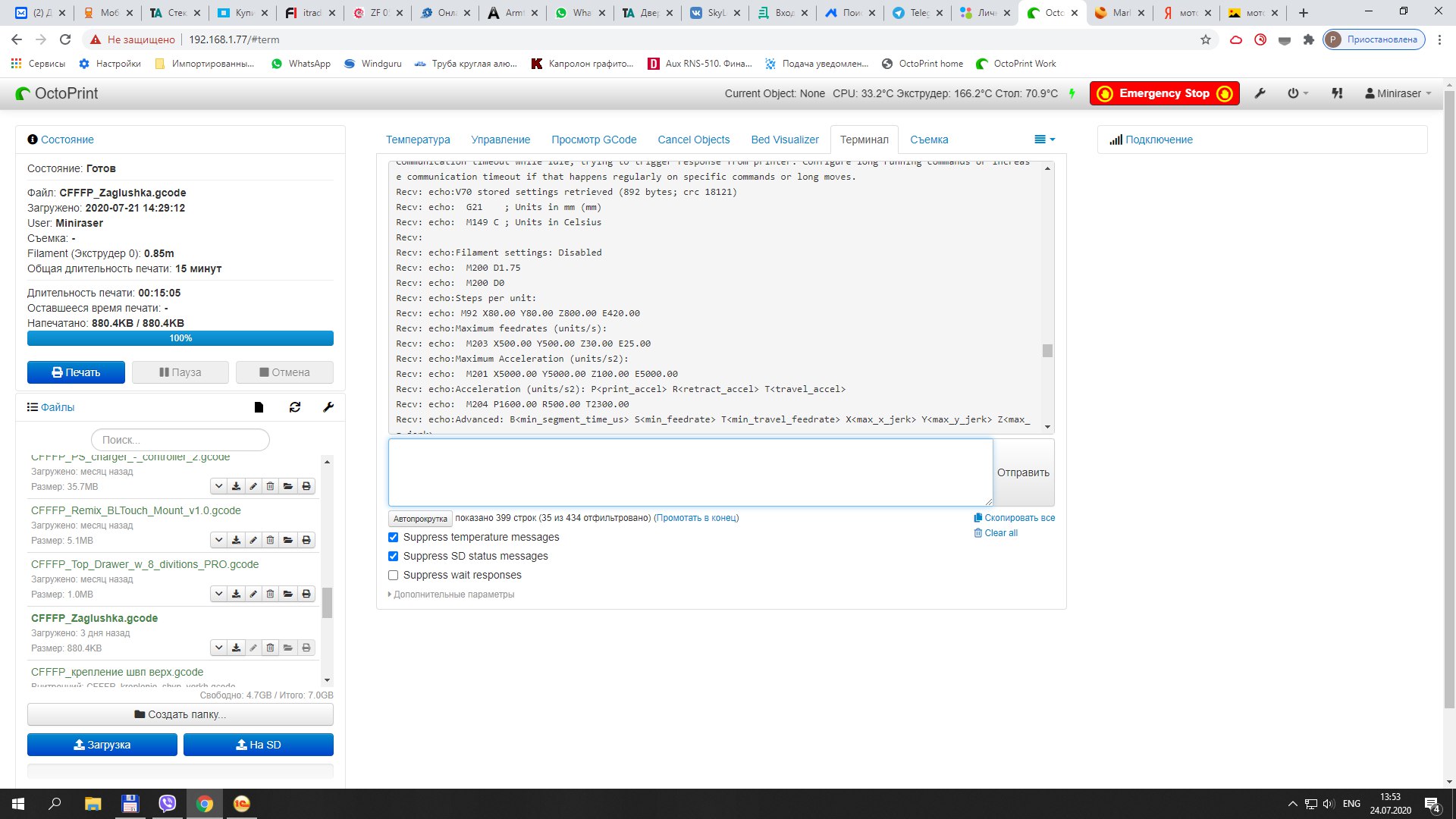
Task: Hit the Emergency Stop button
Action: click(1164, 93)
